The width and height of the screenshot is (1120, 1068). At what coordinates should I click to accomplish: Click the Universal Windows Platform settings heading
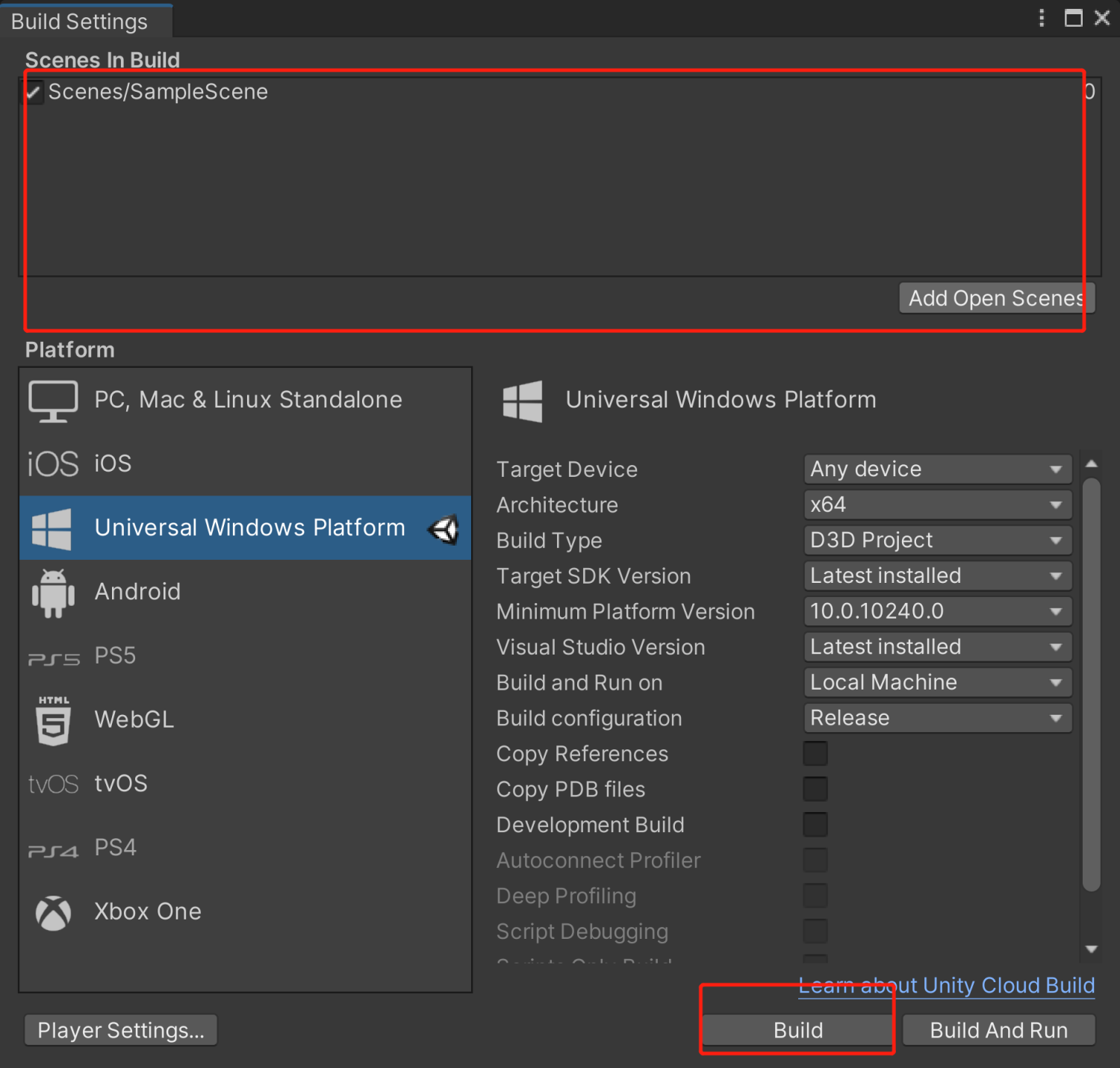click(721, 400)
